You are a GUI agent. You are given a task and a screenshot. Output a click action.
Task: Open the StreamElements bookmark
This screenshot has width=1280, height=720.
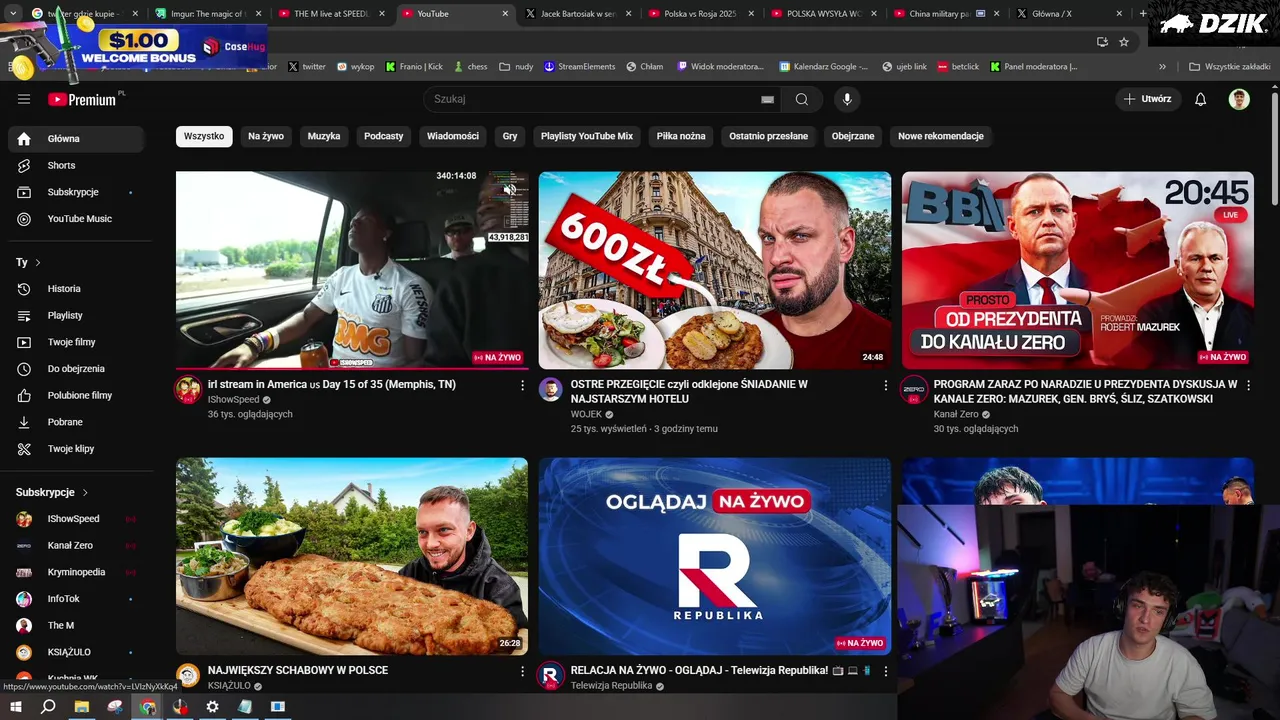[580, 66]
